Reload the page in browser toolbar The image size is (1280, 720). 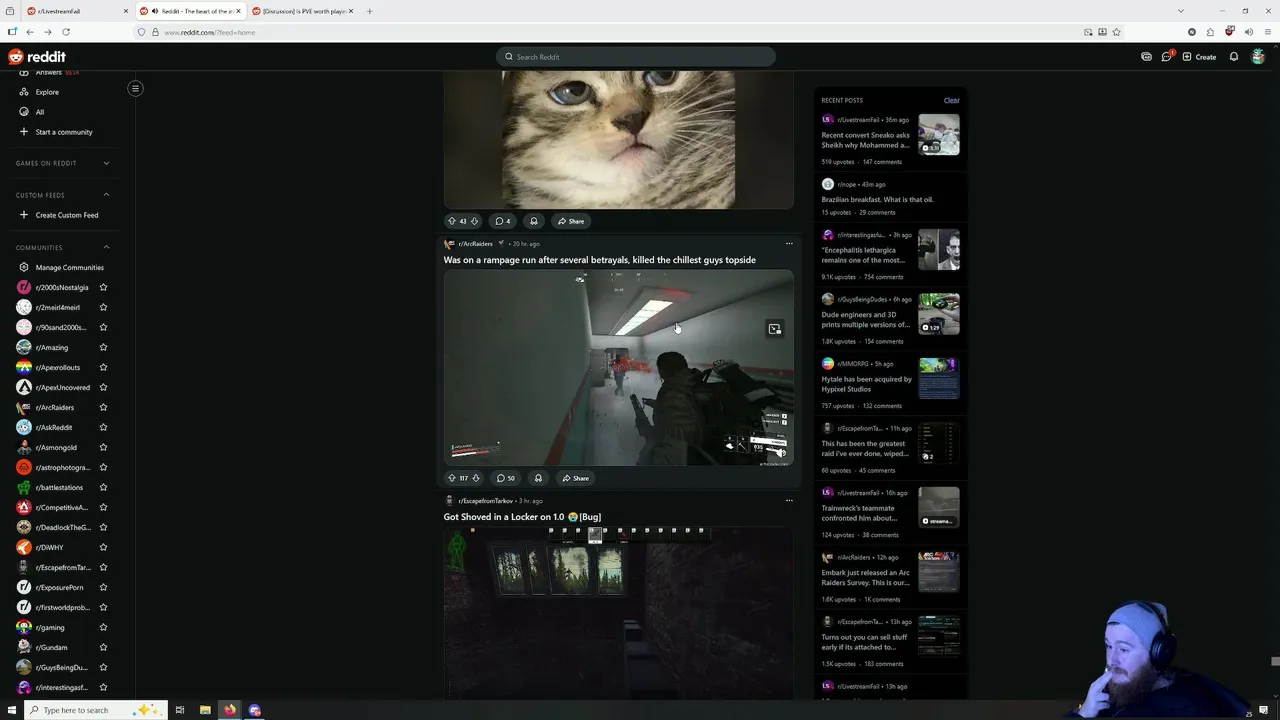point(65,32)
